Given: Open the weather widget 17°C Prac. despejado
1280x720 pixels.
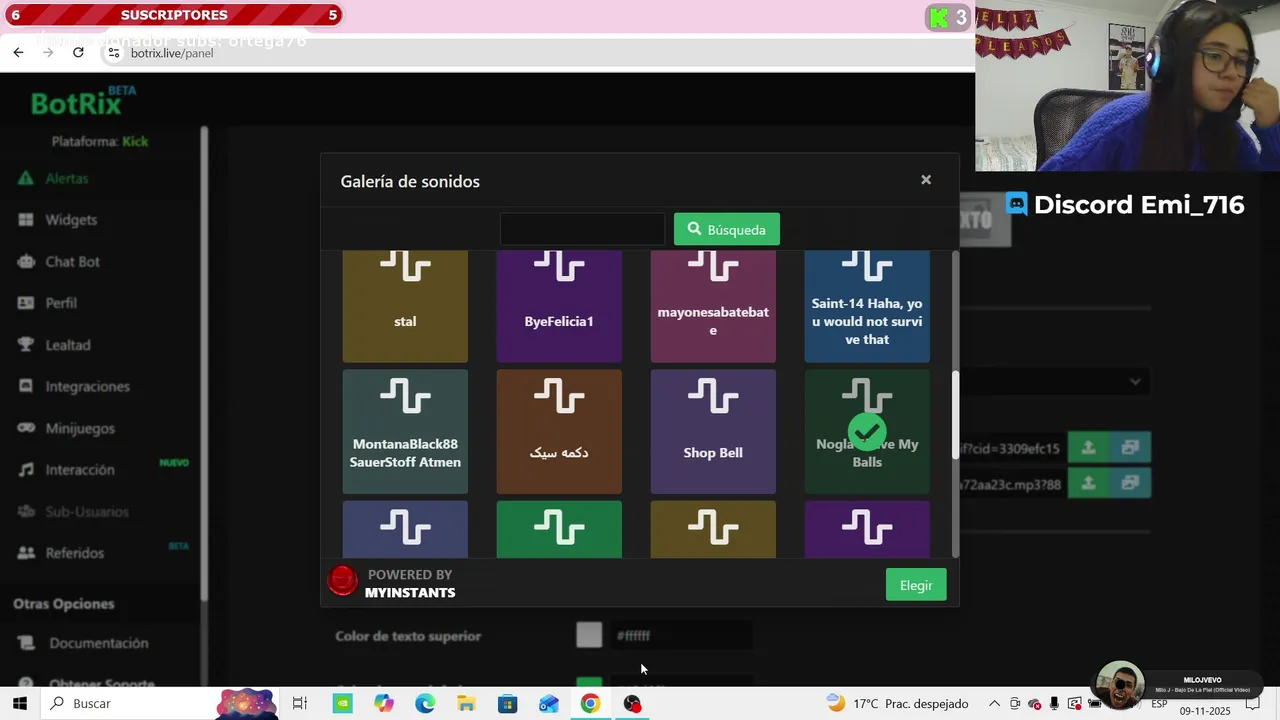Looking at the screenshot, I should coord(897,704).
